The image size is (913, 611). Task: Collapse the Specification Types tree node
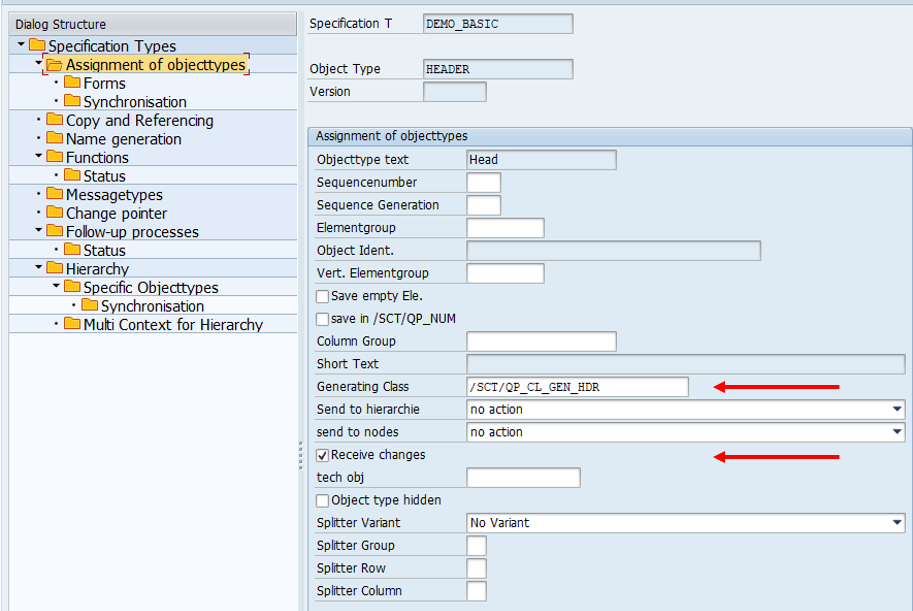(21, 45)
